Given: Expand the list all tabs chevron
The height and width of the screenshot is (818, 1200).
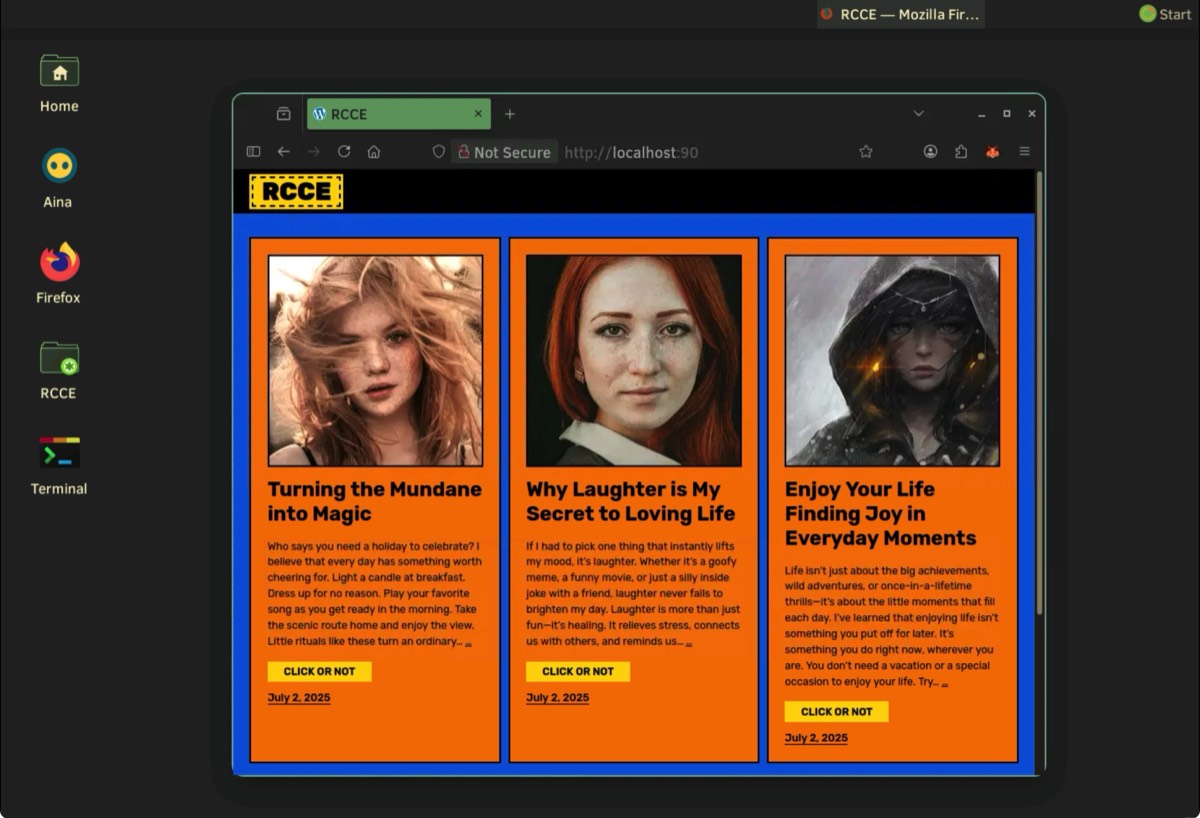Looking at the screenshot, I should [x=919, y=114].
